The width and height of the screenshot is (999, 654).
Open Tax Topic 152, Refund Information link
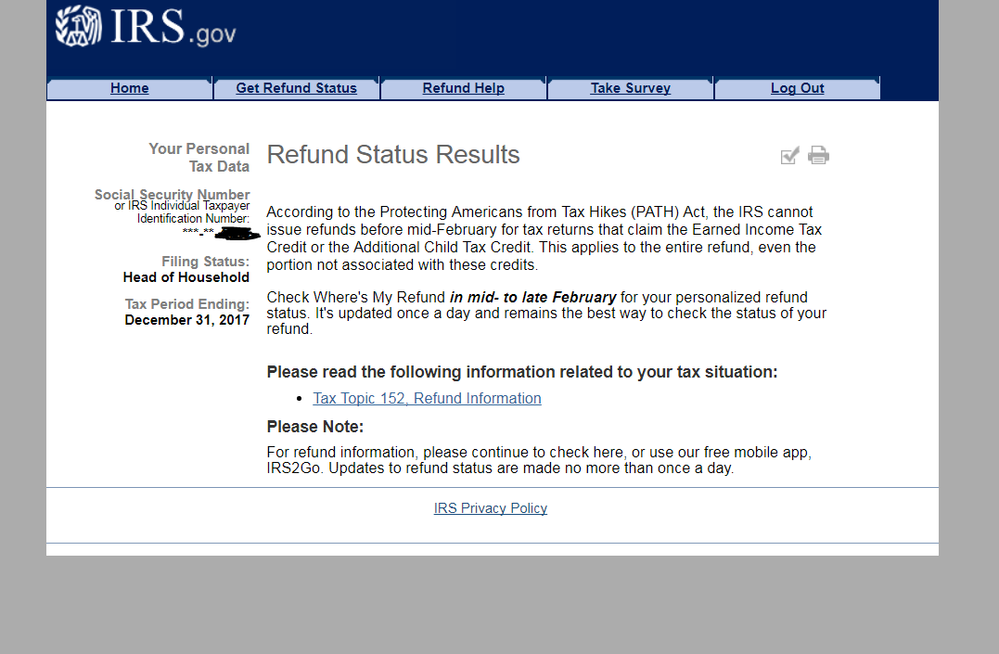(x=427, y=398)
